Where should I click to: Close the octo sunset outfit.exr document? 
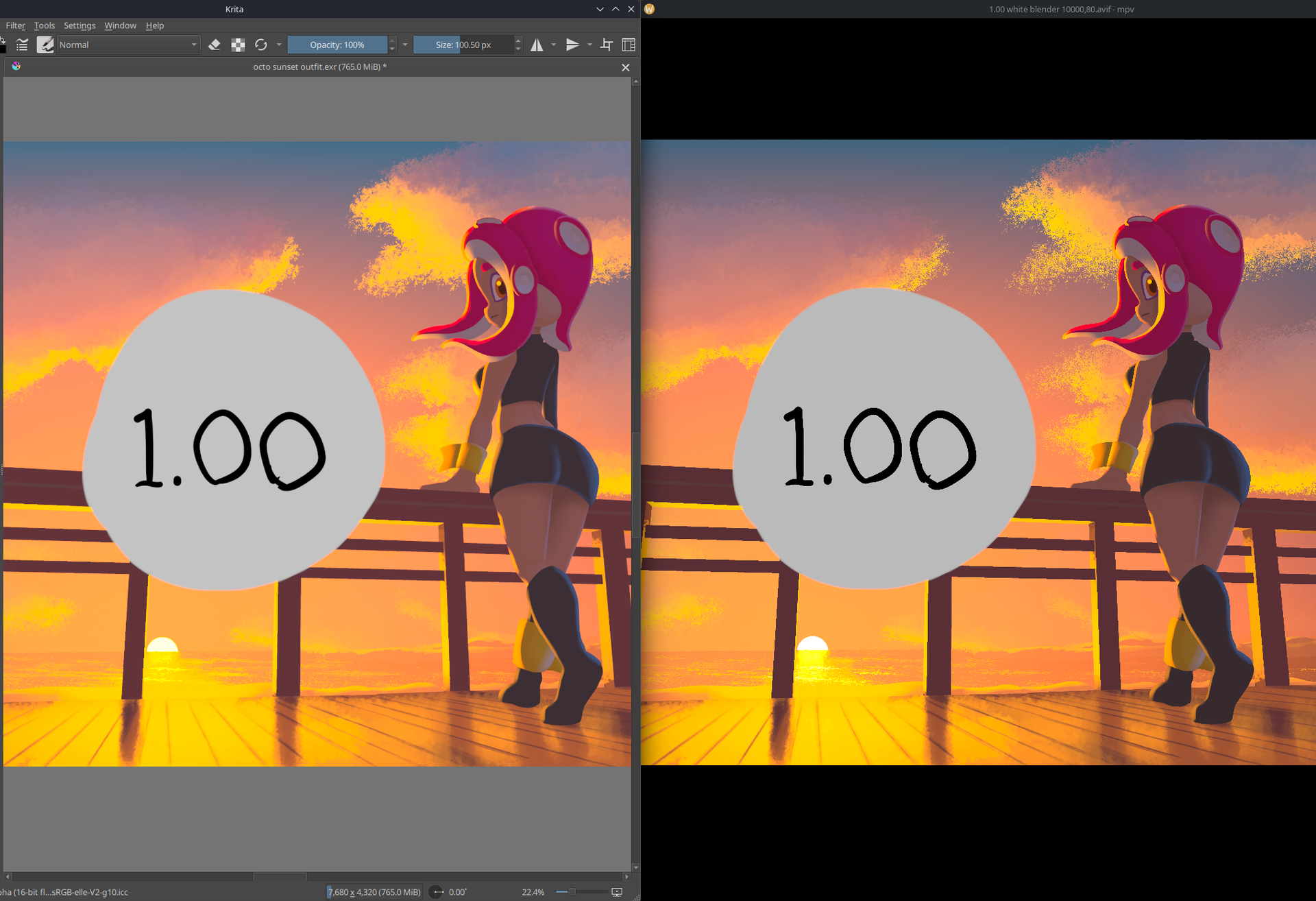(625, 67)
